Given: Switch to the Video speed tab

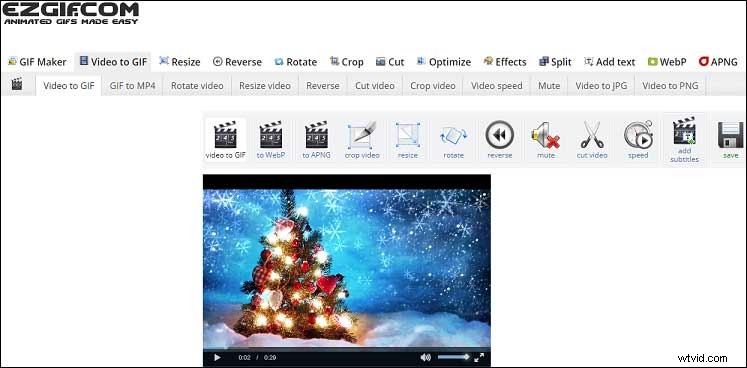Looking at the screenshot, I should [497, 86].
